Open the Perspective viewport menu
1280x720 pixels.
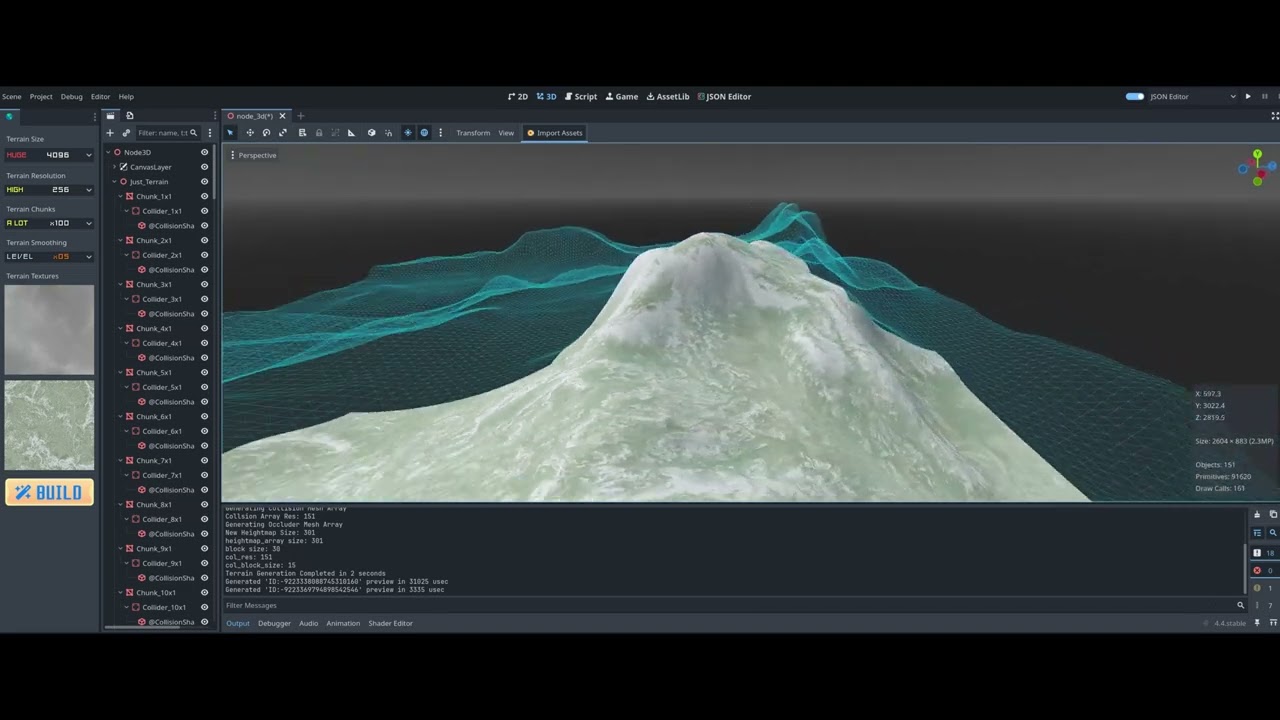point(253,155)
